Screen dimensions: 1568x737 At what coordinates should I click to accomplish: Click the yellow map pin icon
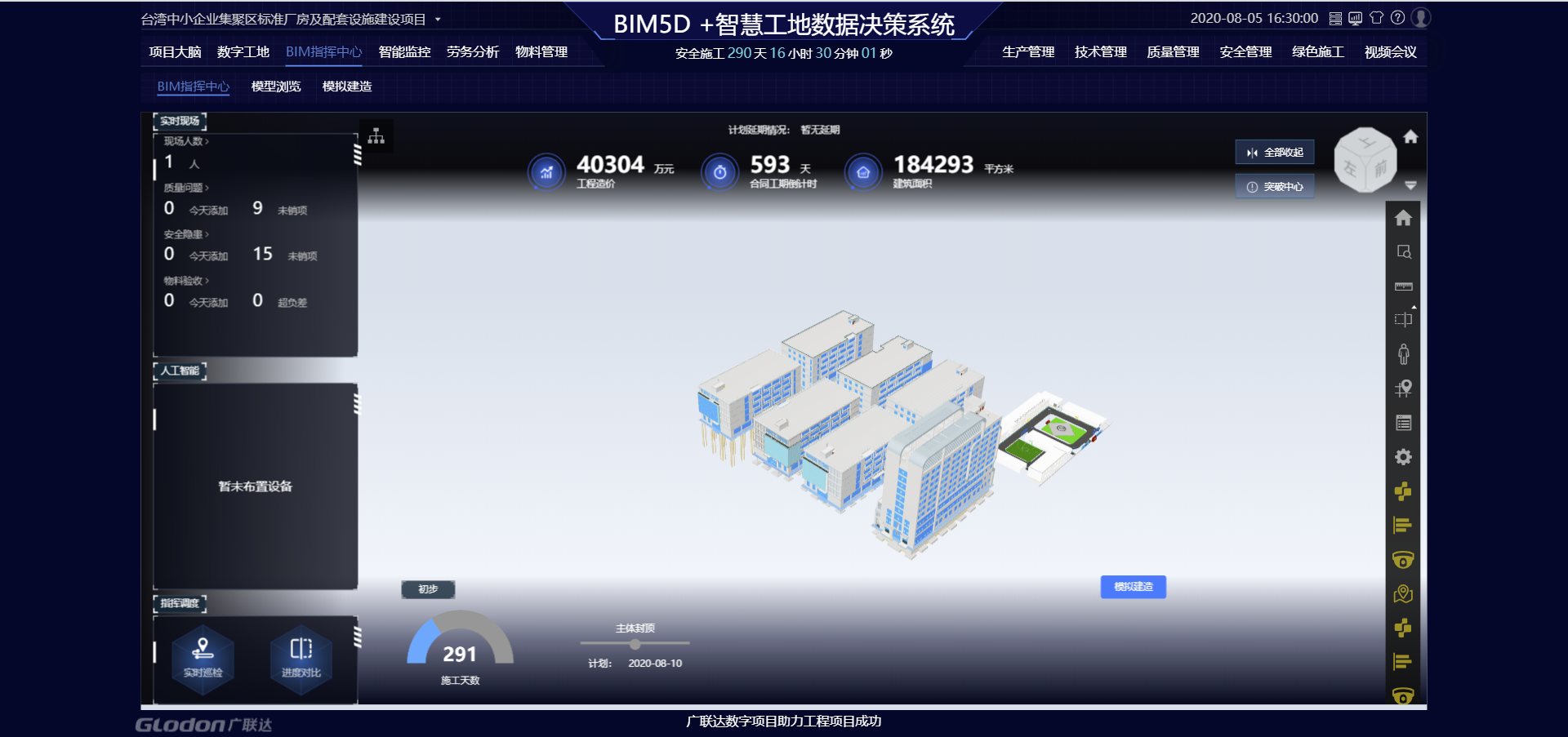[1403, 594]
